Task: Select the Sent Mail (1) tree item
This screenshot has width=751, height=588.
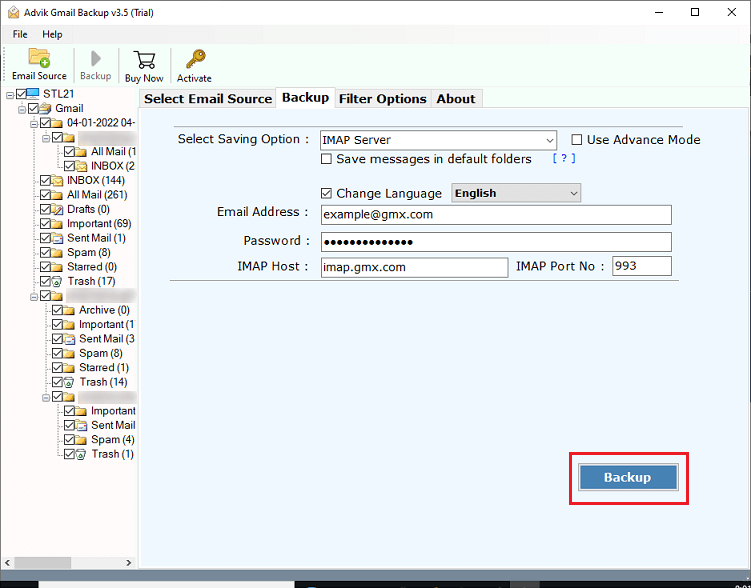Action: [96, 238]
